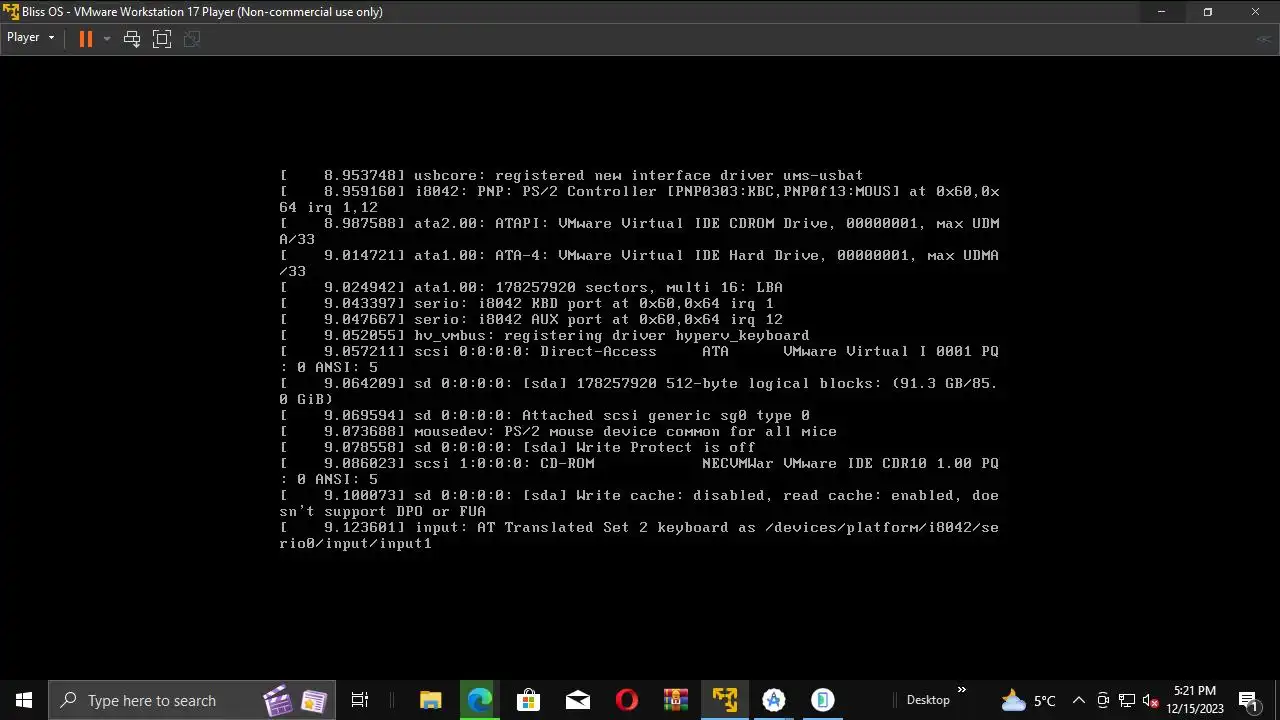The image size is (1280, 720).
Task: Open the Player menu
Action: click(30, 38)
